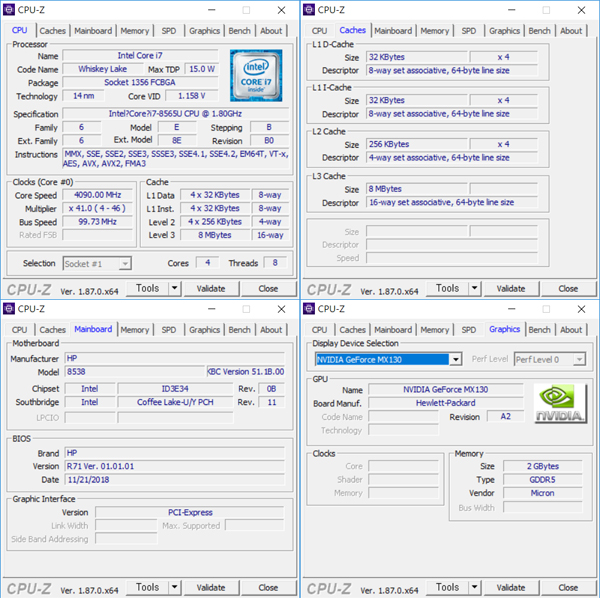The width and height of the screenshot is (600, 598).
Task: Click Validate button in Mainboard window
Action: 211,588
